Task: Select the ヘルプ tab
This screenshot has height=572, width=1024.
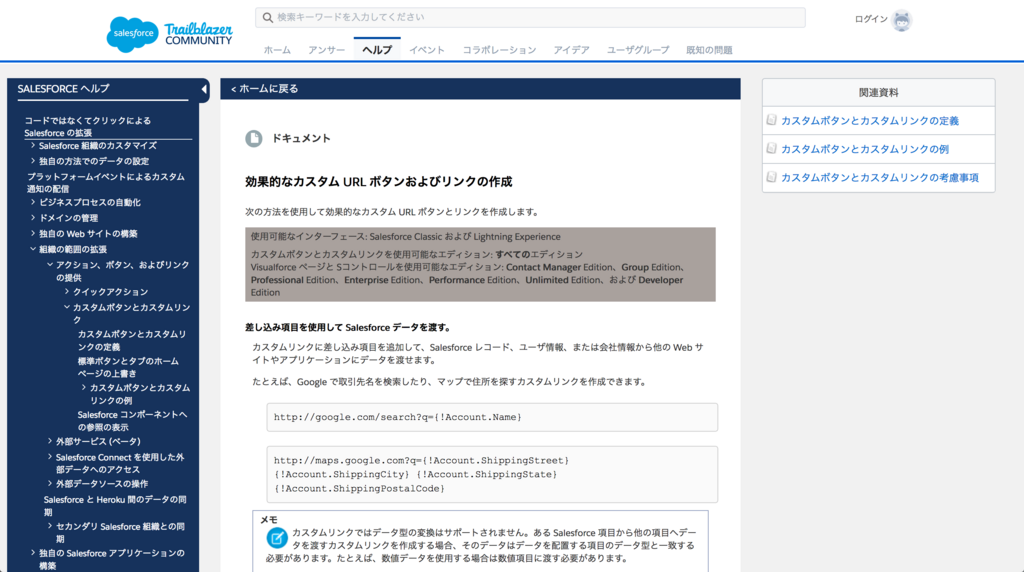Action: [377, 50]
